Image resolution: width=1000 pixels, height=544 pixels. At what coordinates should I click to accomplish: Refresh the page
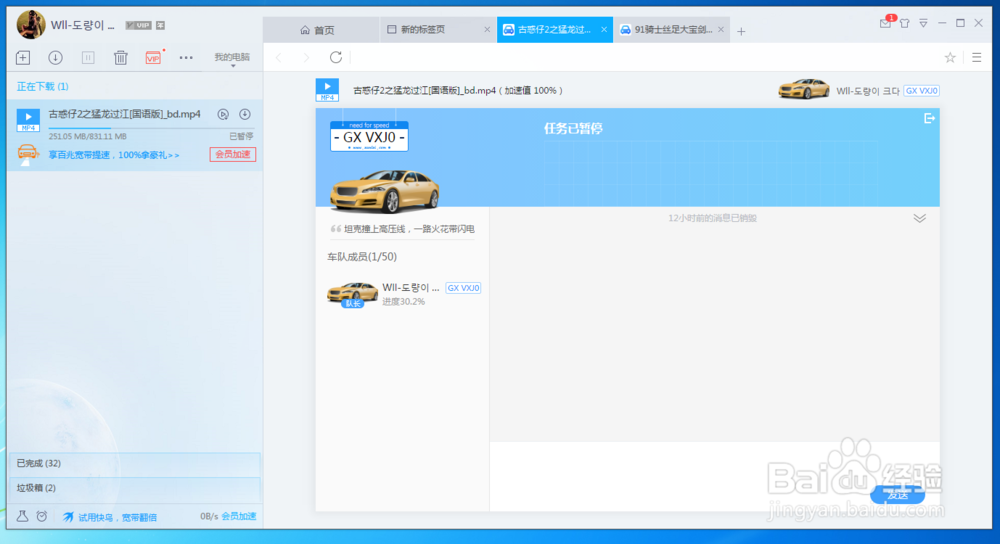coord(335,57)
